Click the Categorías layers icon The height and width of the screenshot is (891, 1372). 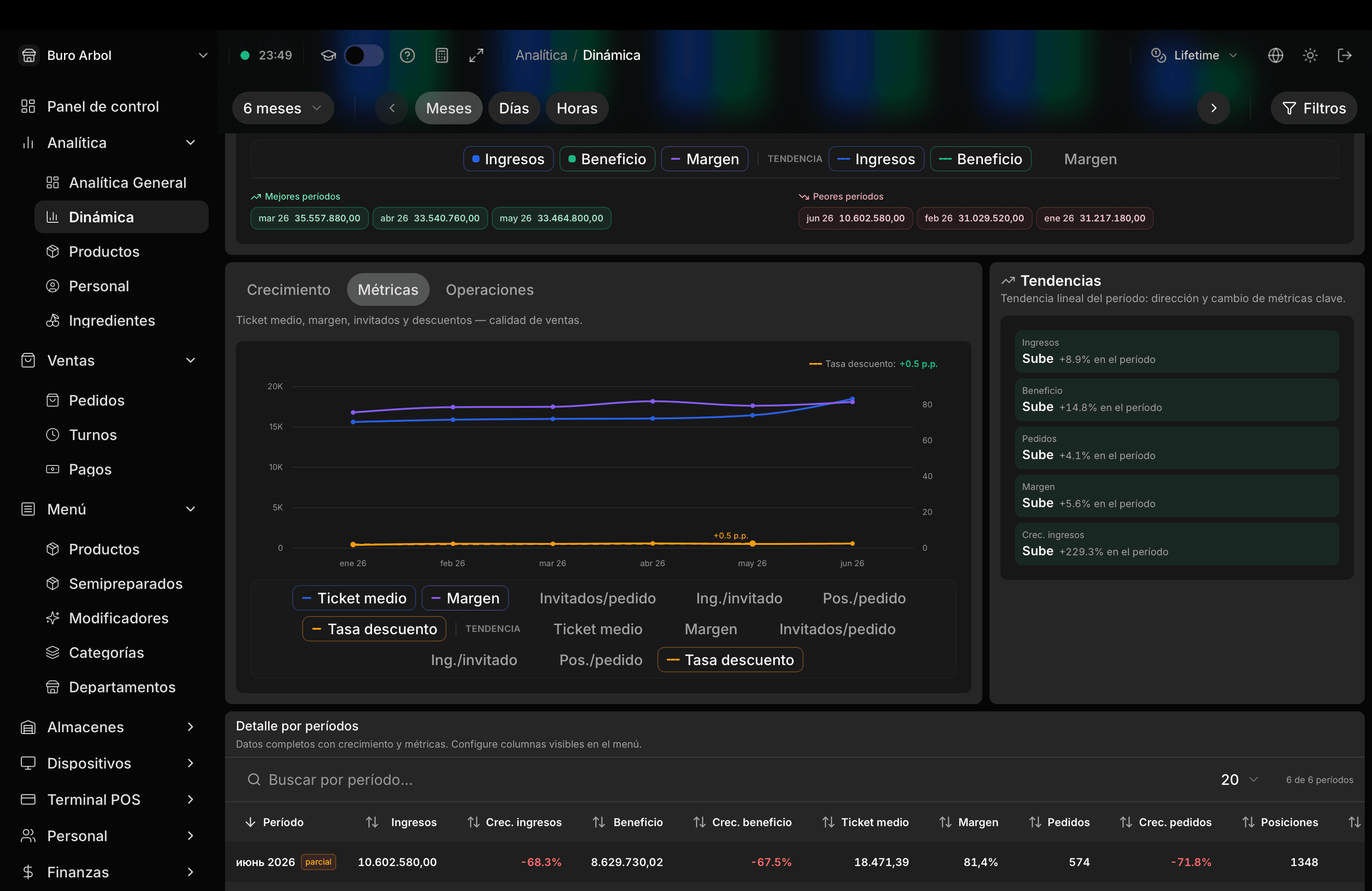[53, 652]
